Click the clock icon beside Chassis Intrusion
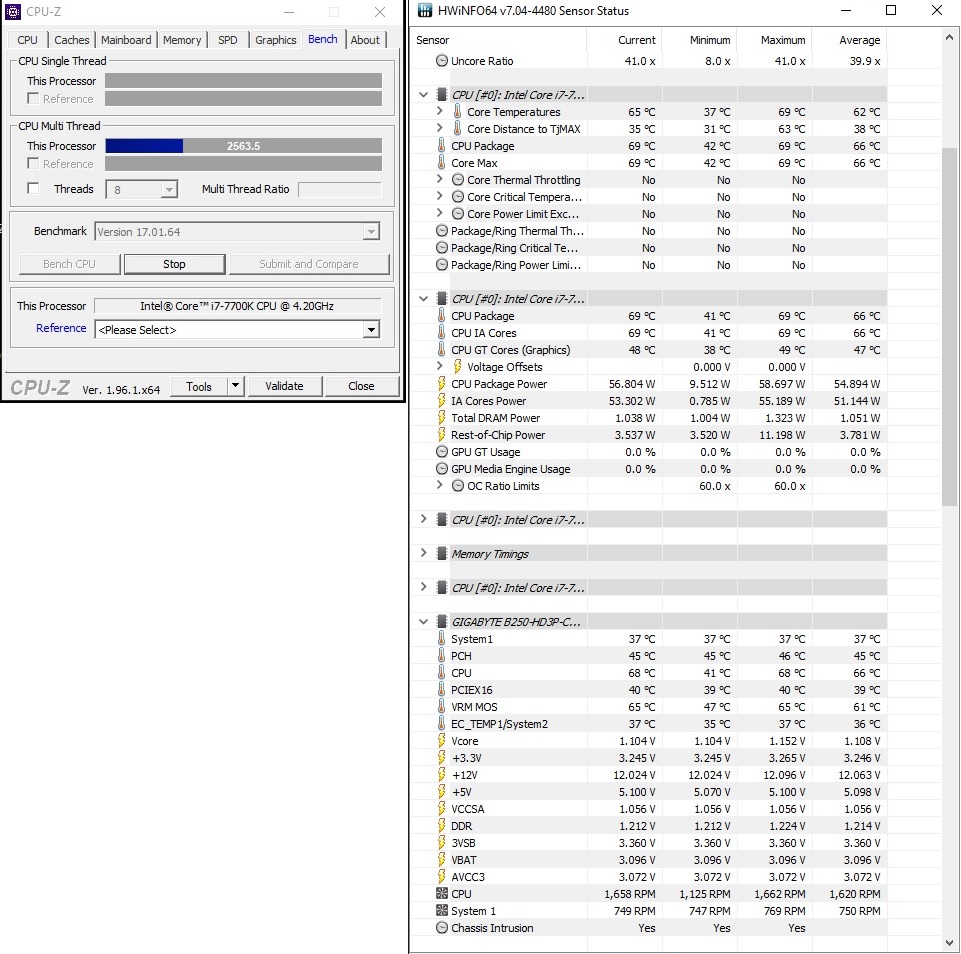 tap(441, 928)
